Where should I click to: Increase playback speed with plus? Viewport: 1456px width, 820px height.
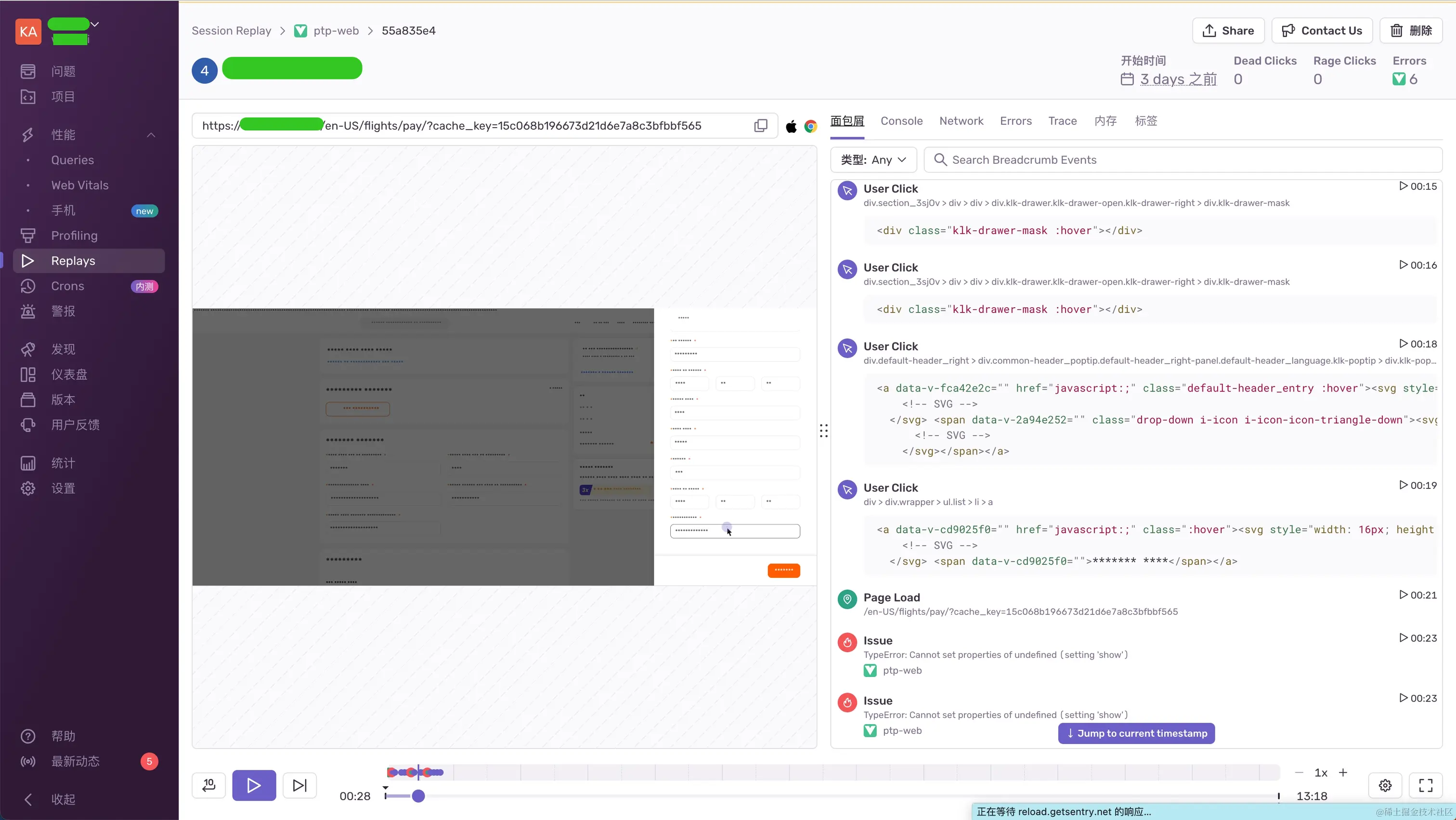coord(1343,772)
